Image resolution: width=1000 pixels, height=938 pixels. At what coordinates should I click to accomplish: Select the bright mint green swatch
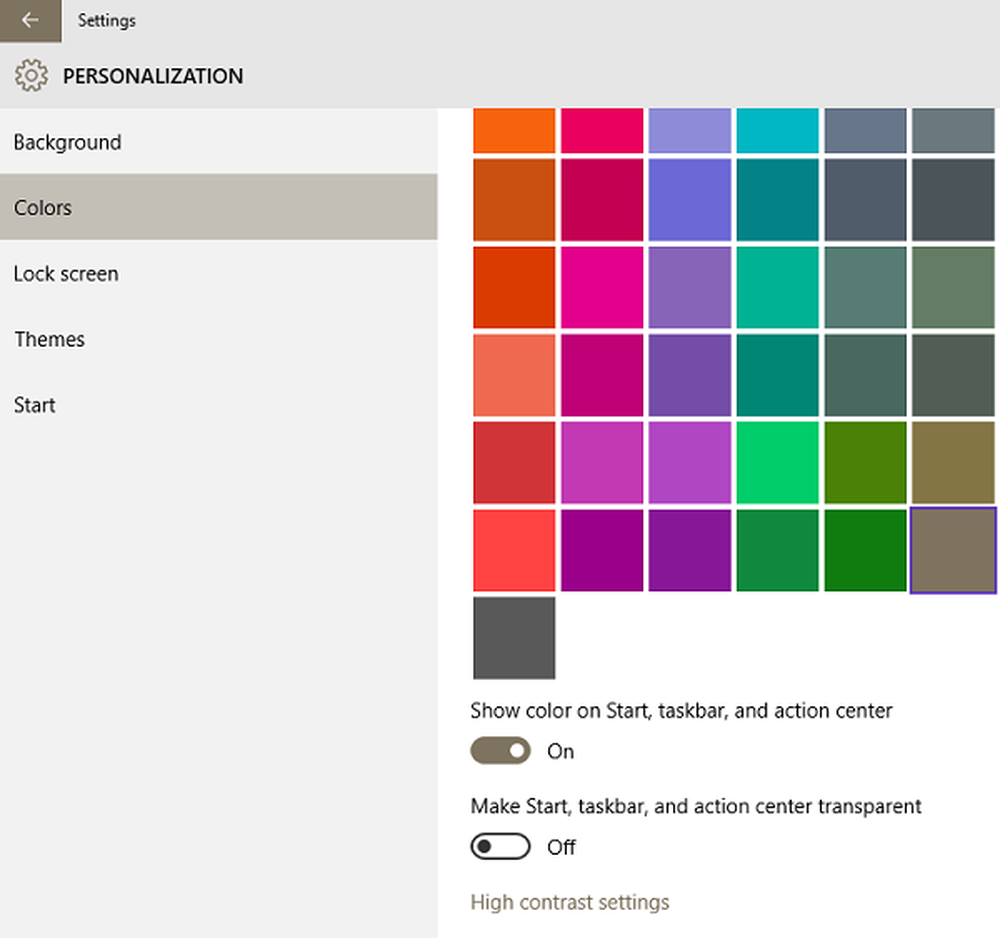tap(777, 462)
